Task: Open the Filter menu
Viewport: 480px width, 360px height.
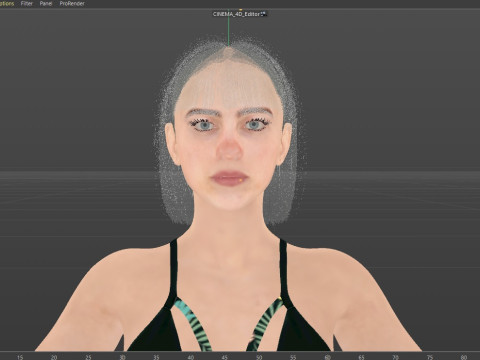Action: (27, 4)
